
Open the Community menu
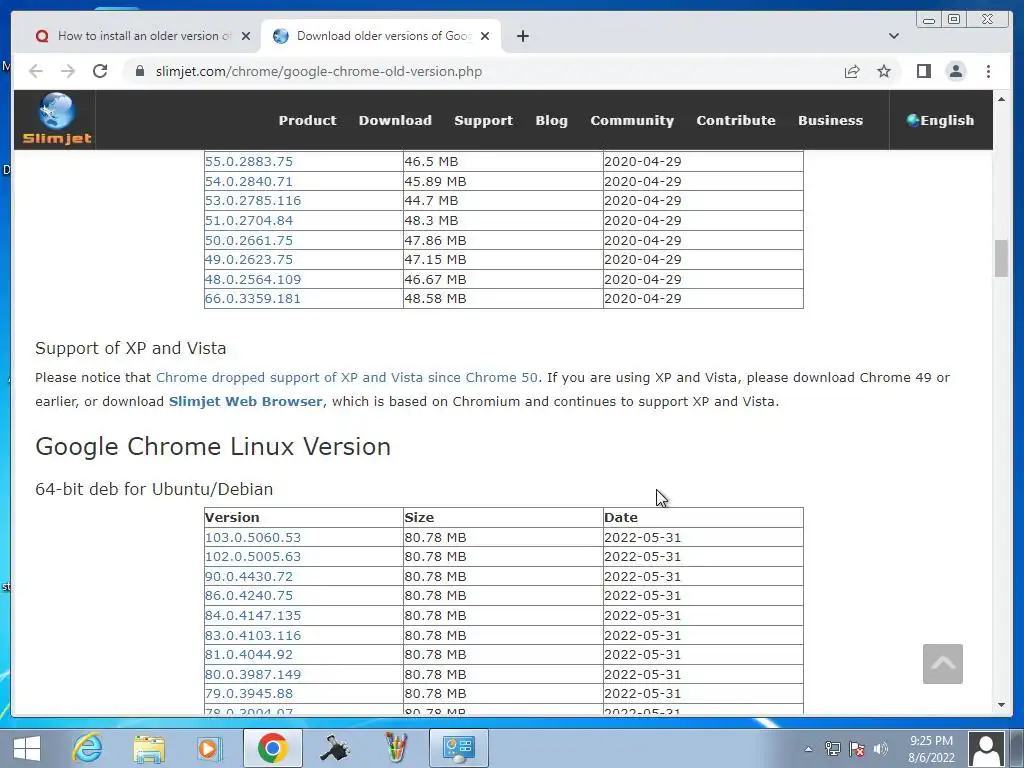(x=632, y=120)
